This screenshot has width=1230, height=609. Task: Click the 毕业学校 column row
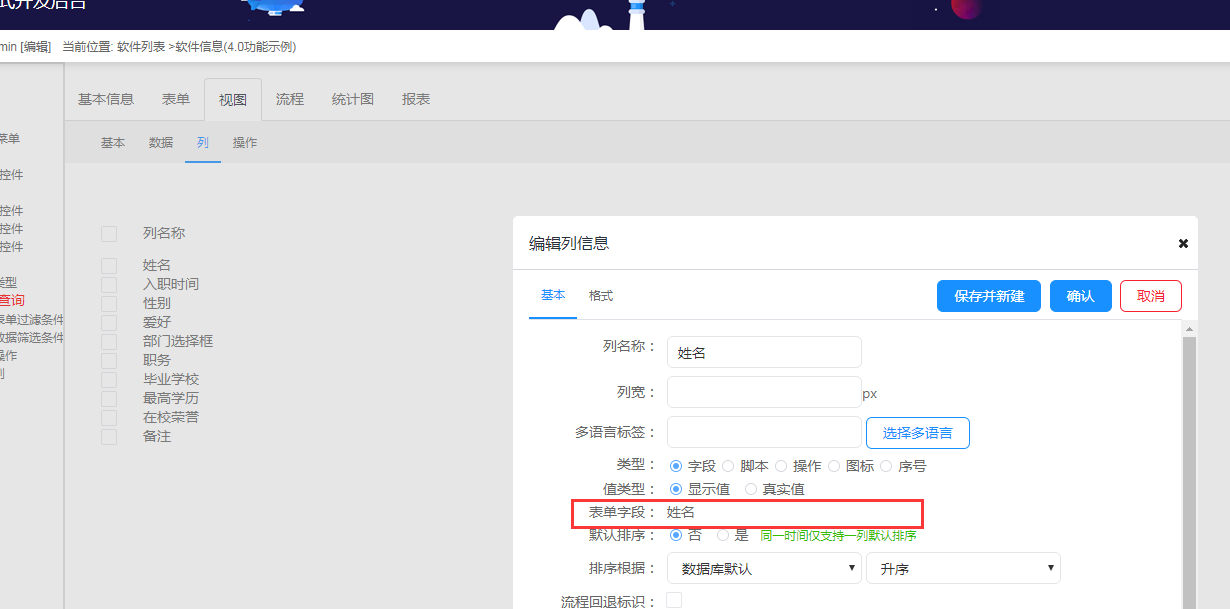click(171, 379)
